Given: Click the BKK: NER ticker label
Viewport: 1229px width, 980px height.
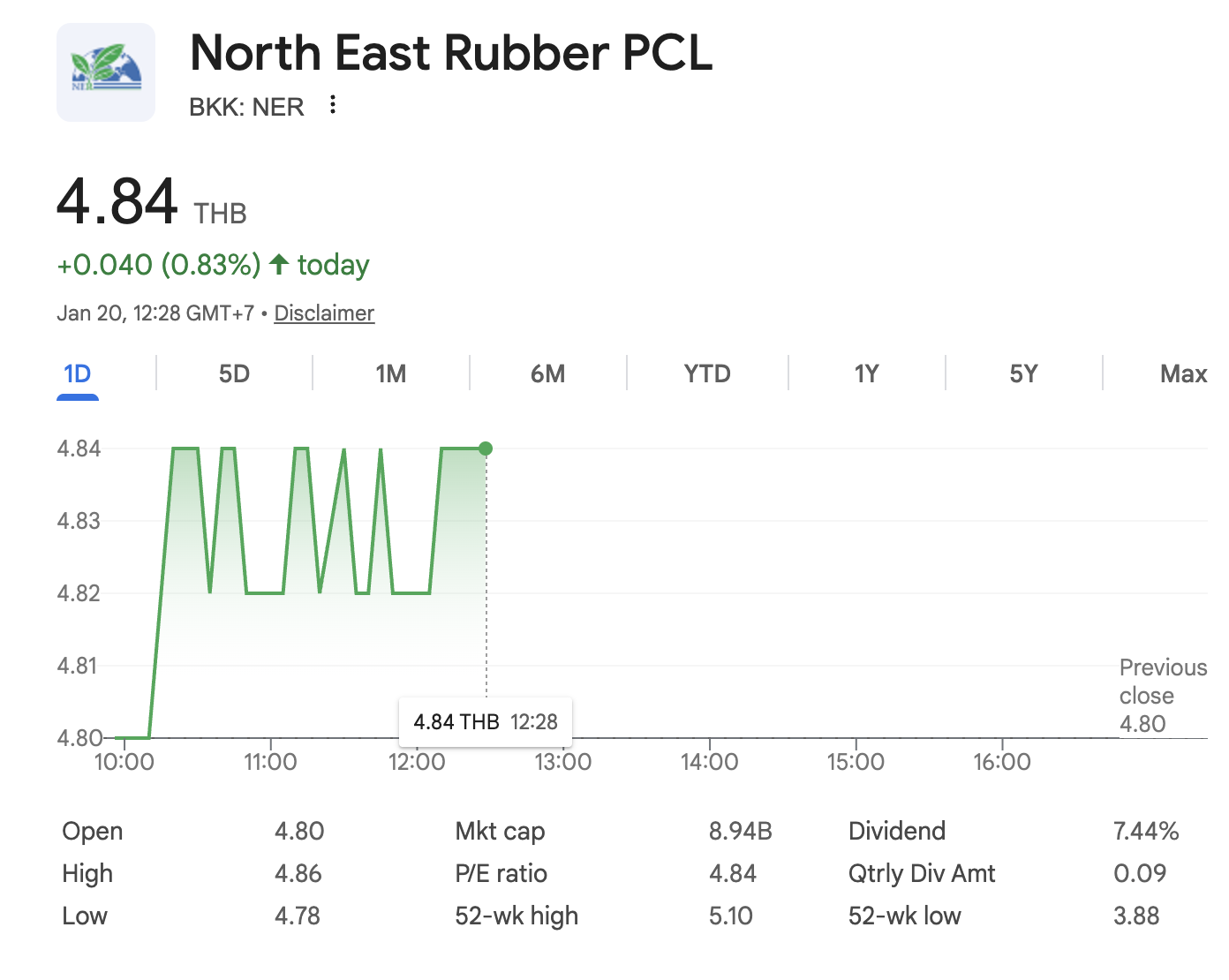Looking at the screenshot, I should [x=246, y=107].
